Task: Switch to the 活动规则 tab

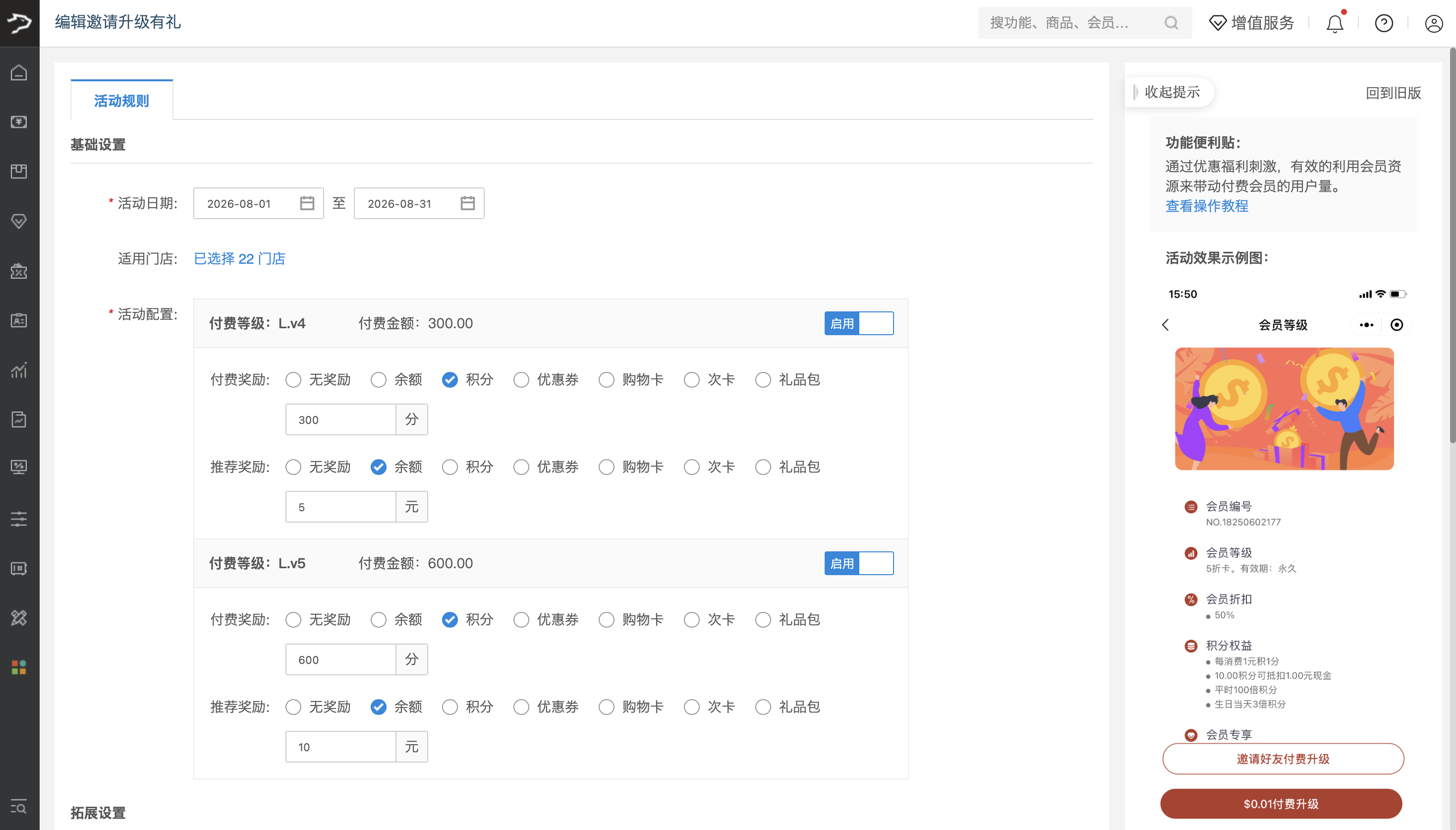Action: coord(121,100)
